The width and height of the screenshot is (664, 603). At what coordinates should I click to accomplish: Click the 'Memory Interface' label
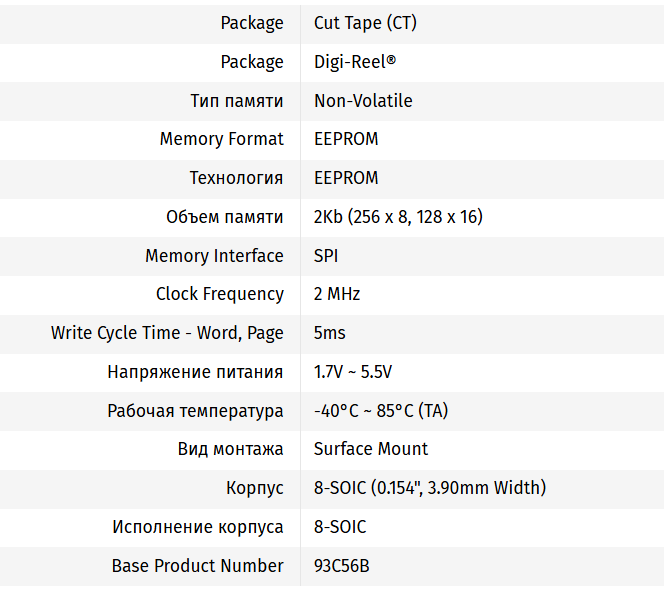tap(214, 256)
